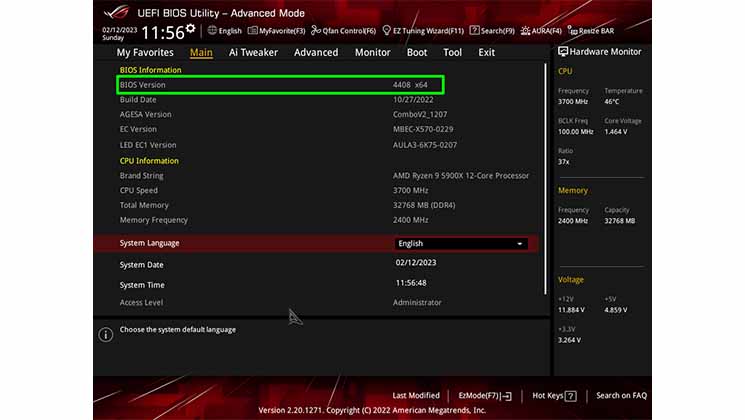Click the +12V 11.884 V reading
The image size is (745, 420).
click(x=572, y=310)
